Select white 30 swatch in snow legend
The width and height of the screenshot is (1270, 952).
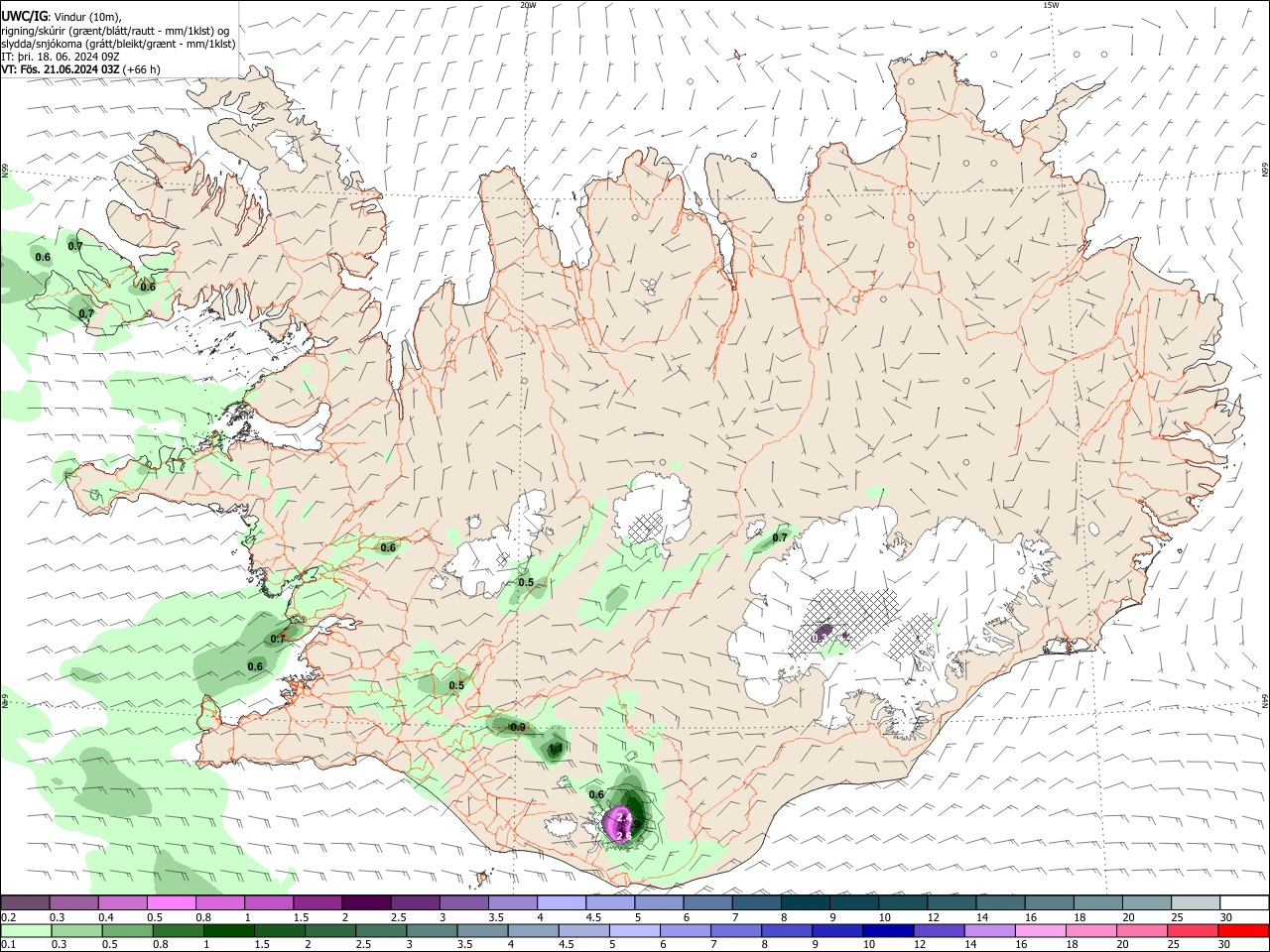[x=1245, y=903]
